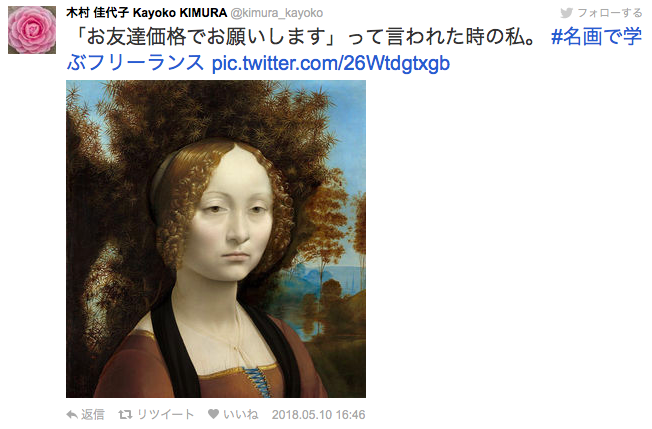Open the @kimura_kayoko handle
652x429 pixels.
[277, 13]
